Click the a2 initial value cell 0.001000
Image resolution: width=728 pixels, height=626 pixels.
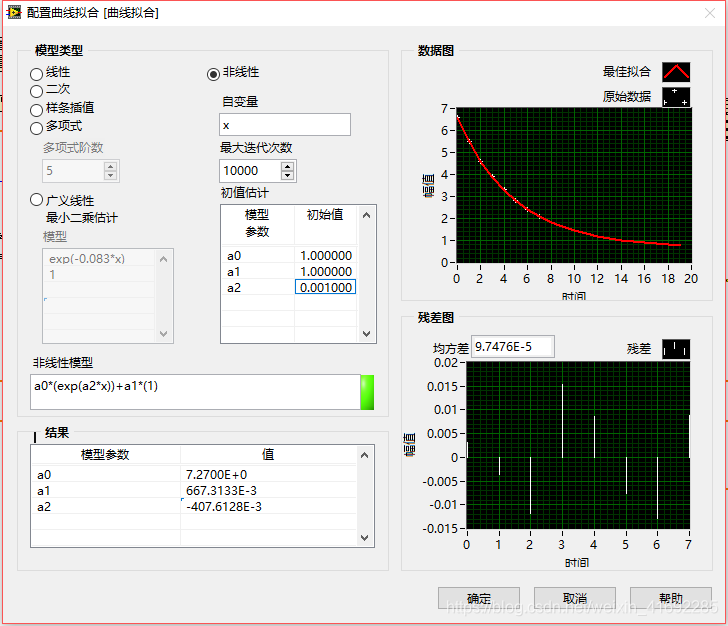tap(325, 287)
